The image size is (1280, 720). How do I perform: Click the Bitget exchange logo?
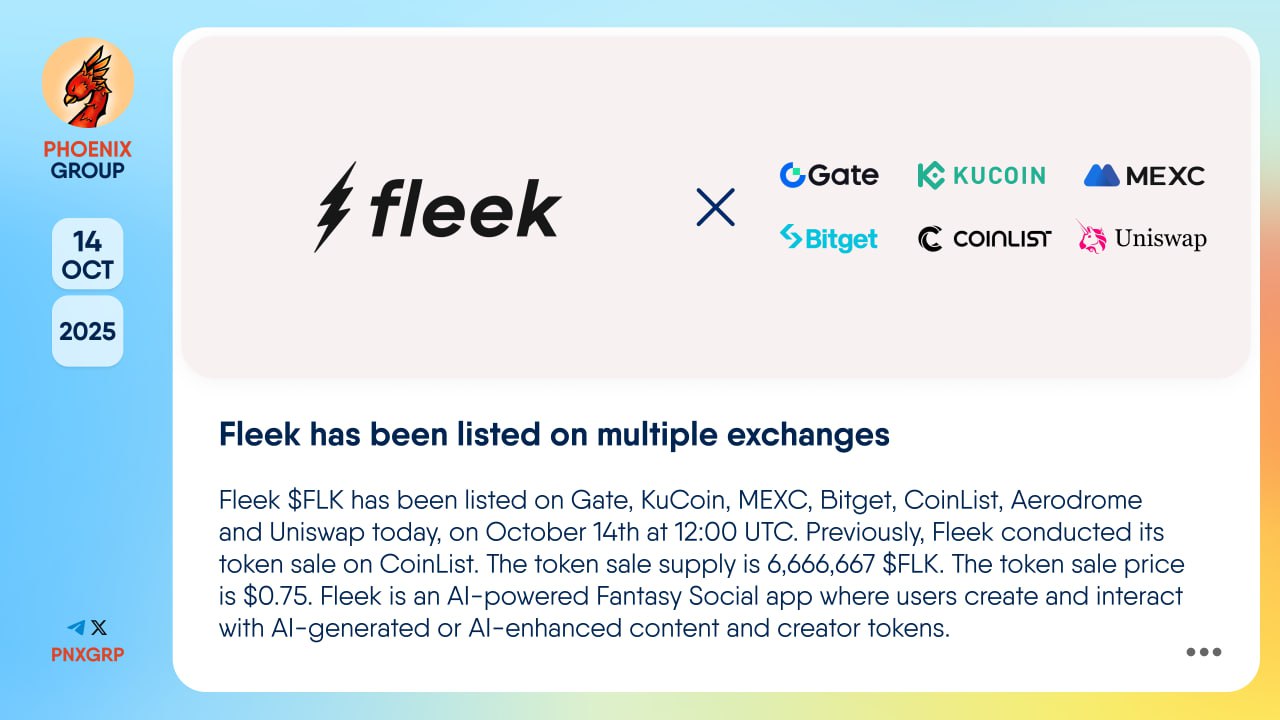pyautogui.click(x=828, y=238)
